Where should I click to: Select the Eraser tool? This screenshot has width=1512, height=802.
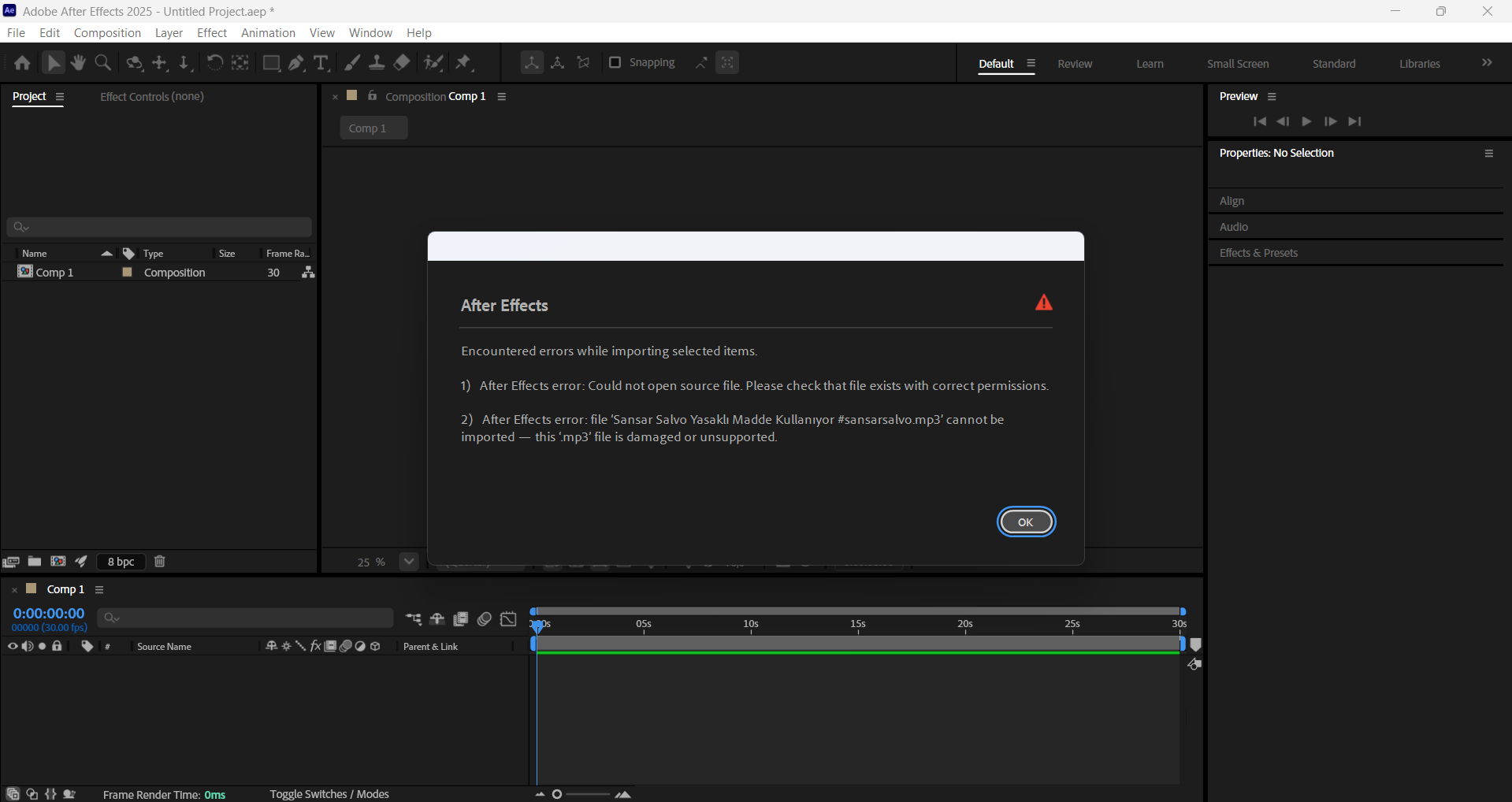(402, 63)
